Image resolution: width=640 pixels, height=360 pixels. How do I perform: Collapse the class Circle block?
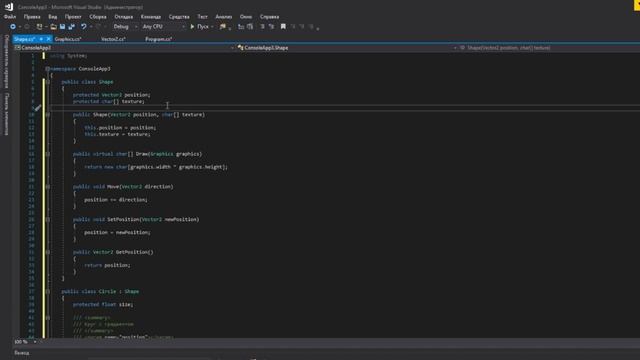[48, 291]
